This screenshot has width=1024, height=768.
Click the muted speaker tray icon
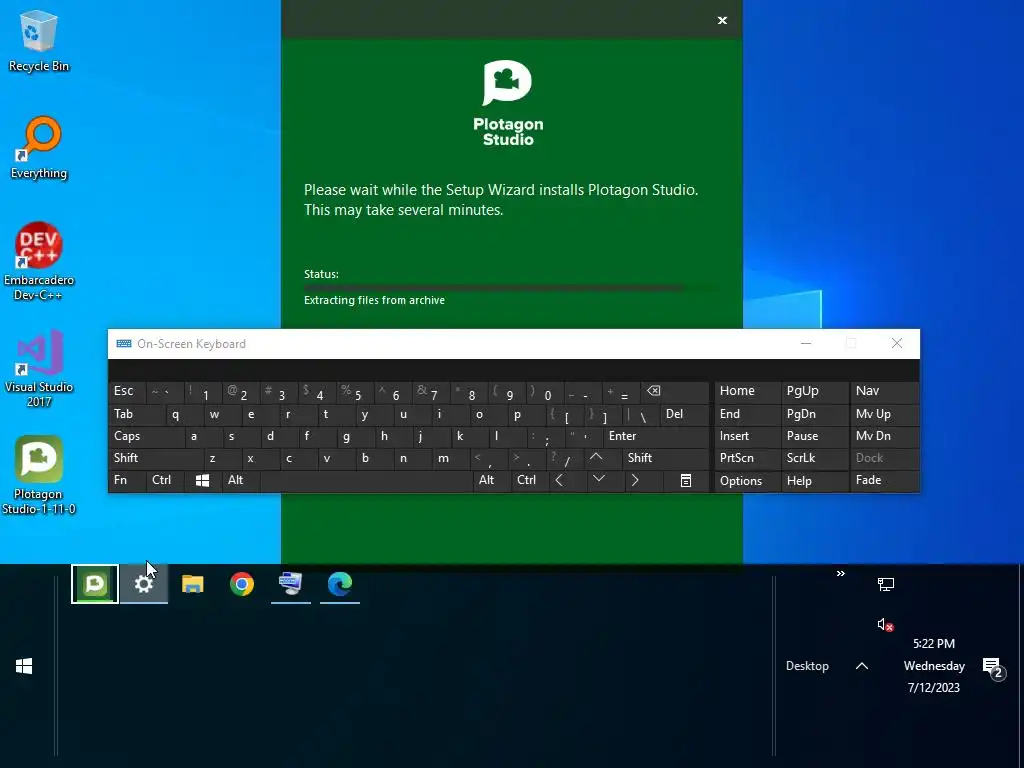(x=885, y=625)
